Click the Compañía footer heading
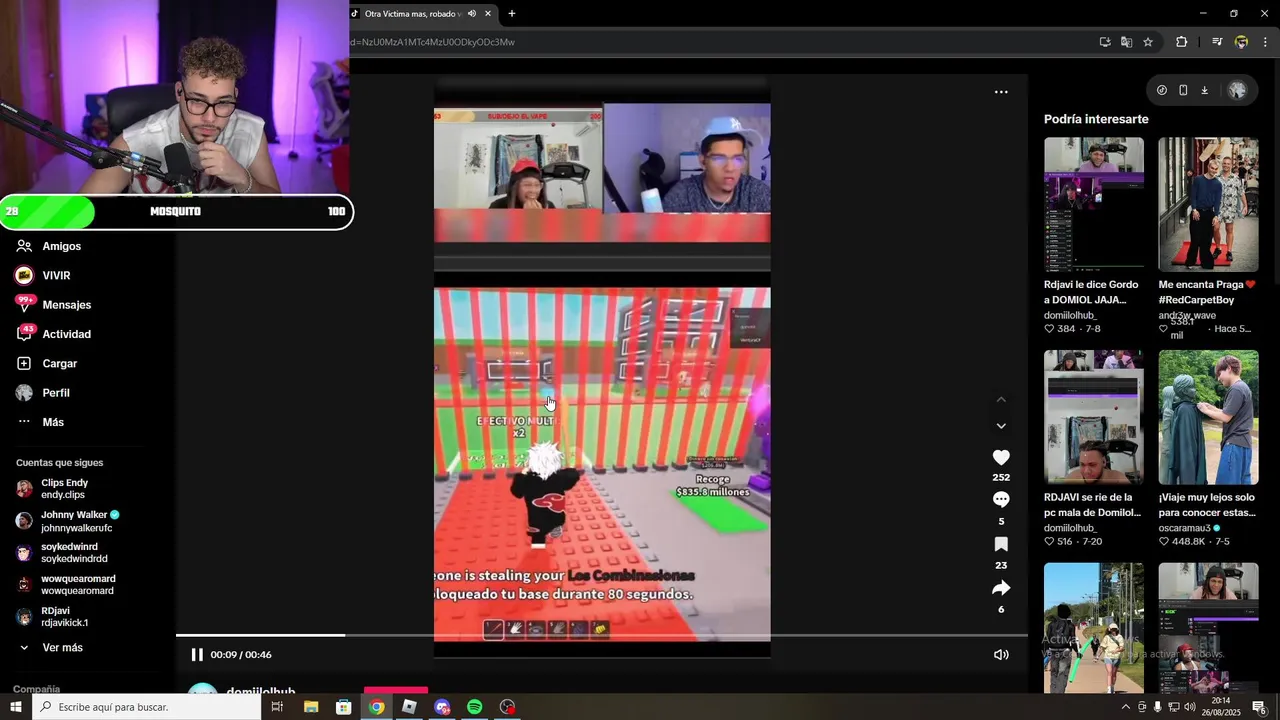The height and width of the screenshot is (720, 1280). click(36, 689)
